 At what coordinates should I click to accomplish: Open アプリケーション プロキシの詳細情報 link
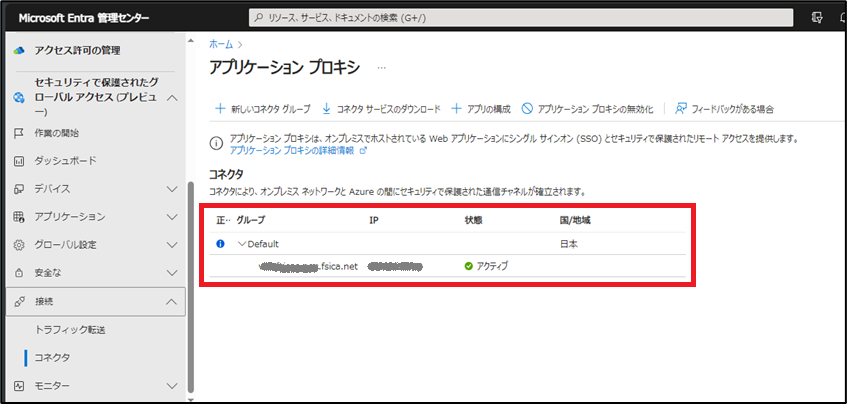pos(298,151)
